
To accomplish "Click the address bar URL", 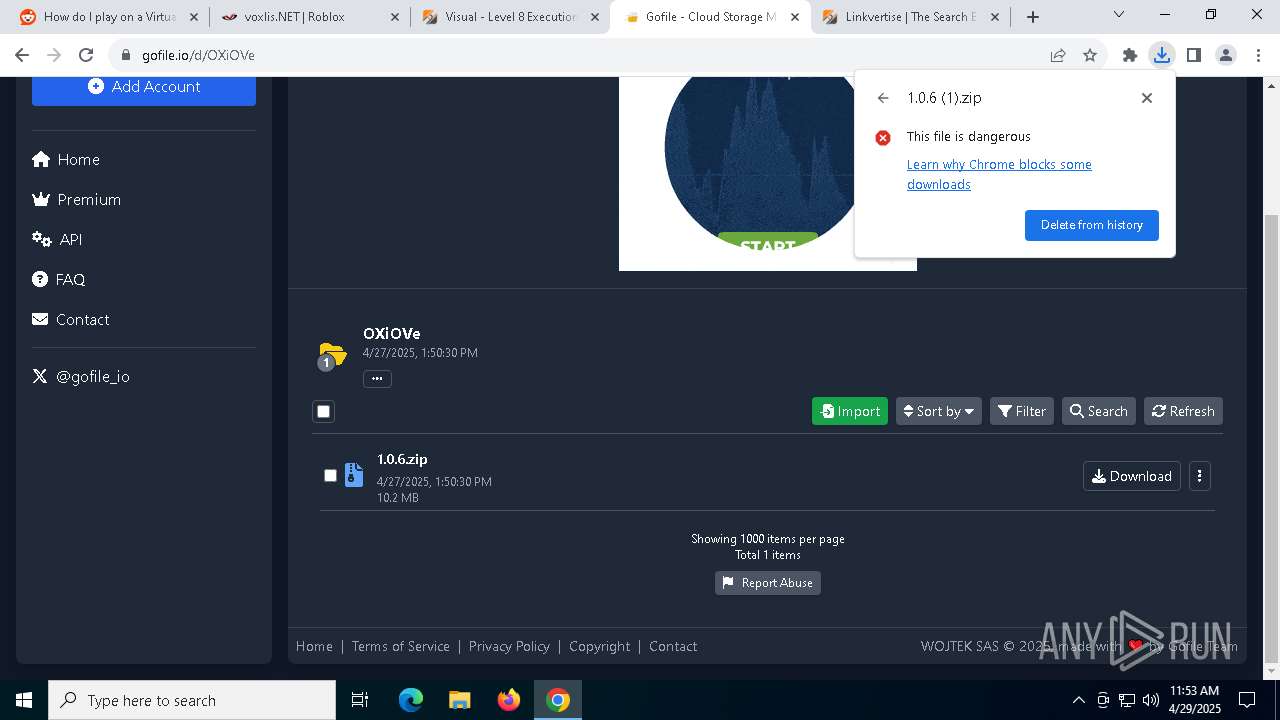I will (198, 56).
